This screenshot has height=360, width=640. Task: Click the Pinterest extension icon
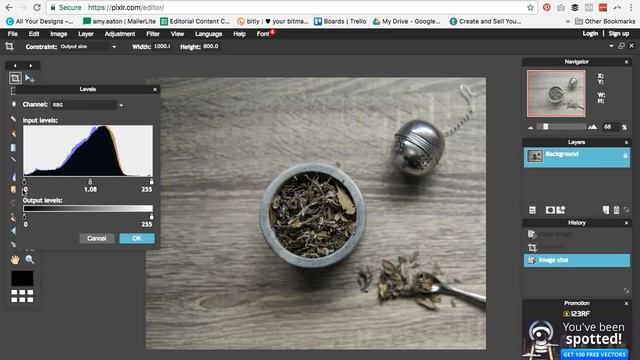547,7
